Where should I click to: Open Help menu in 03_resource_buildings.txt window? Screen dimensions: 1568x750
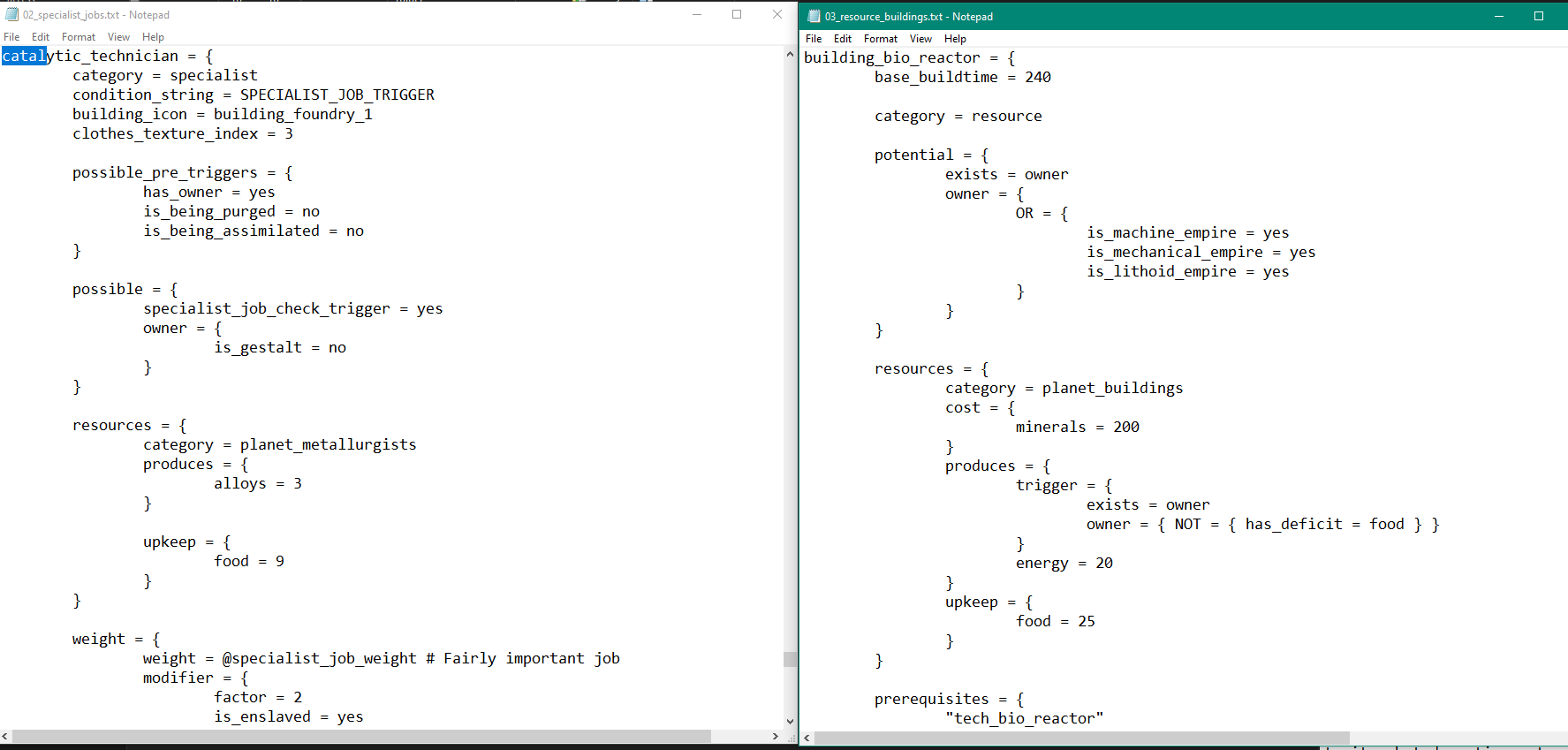(955, 39)
